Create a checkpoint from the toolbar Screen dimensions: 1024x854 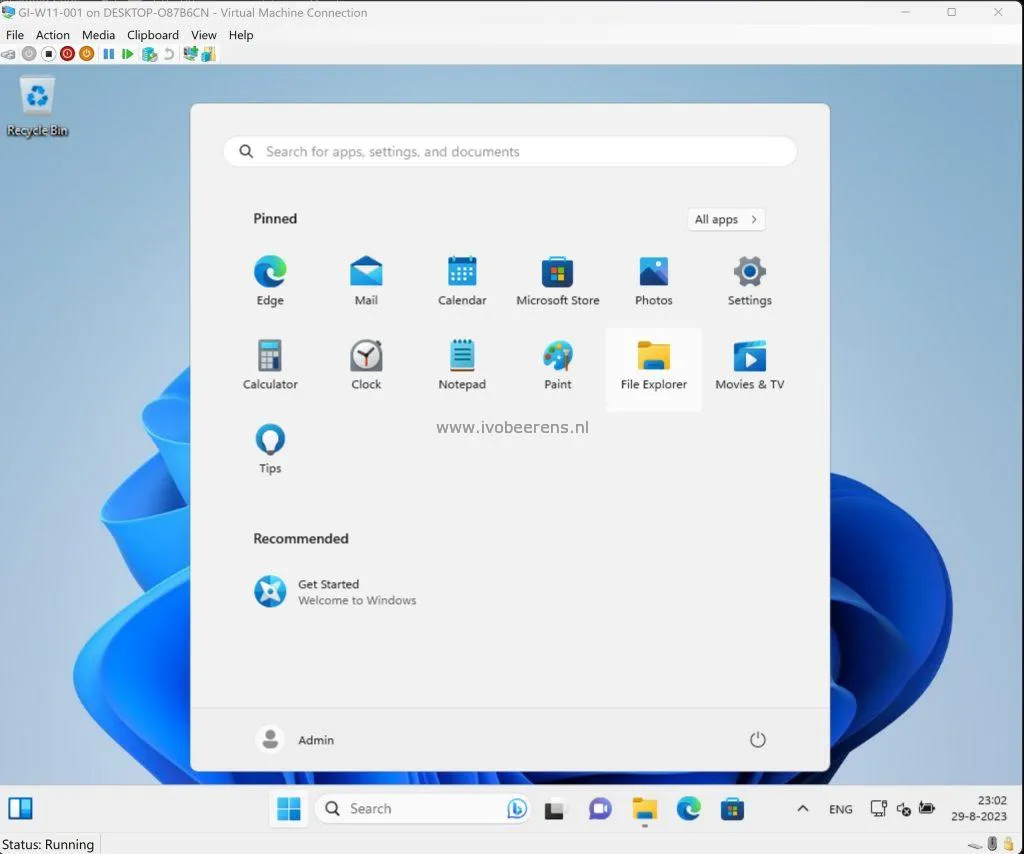pyautogui.click(x=150, y=54)
